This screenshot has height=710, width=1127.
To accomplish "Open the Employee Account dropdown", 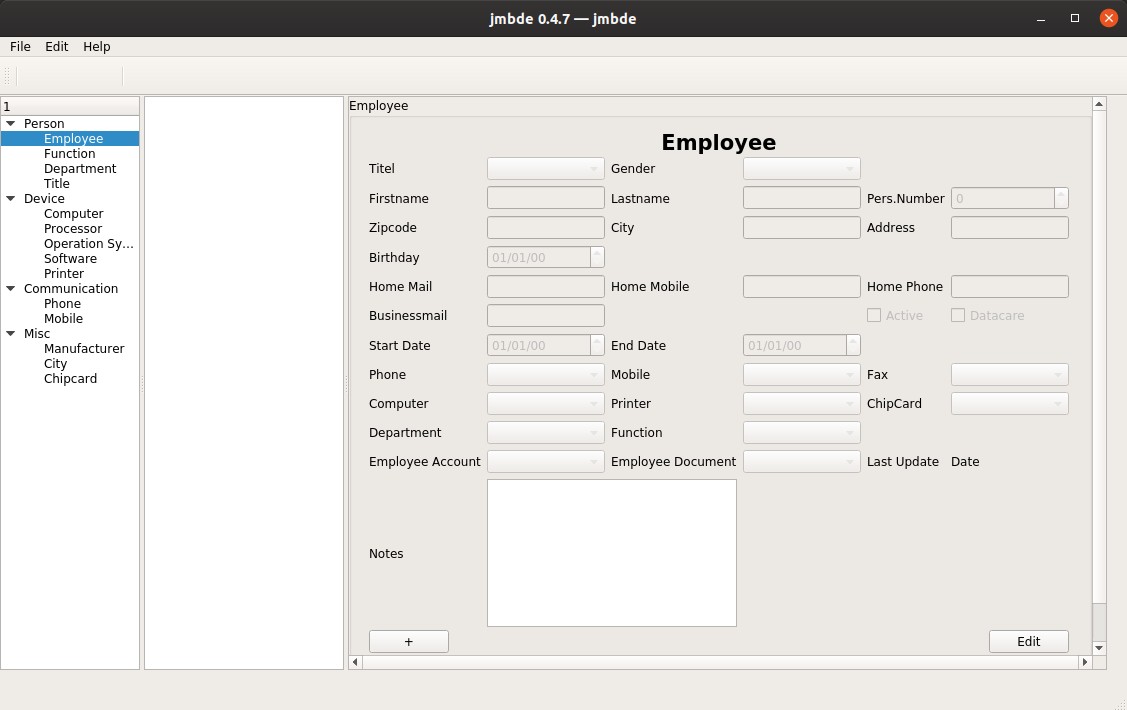I will coord(546,461).
